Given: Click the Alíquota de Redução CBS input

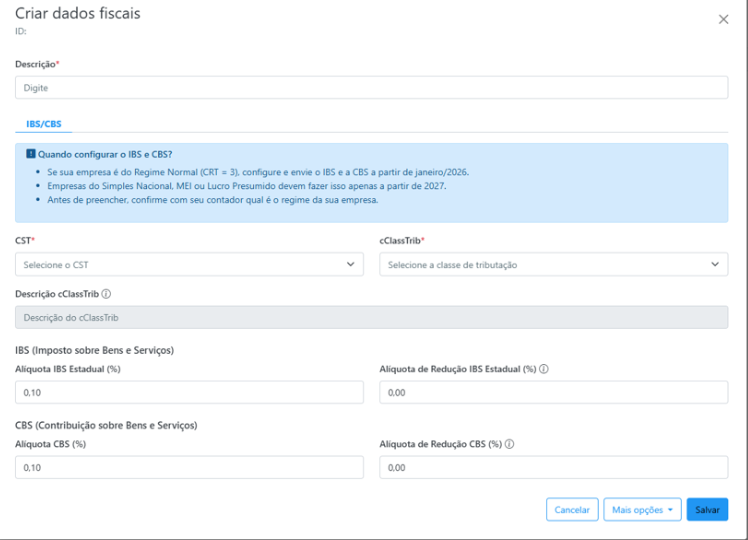Looking at the screenshot, I should pyautogui.click(x=553, y=468).
